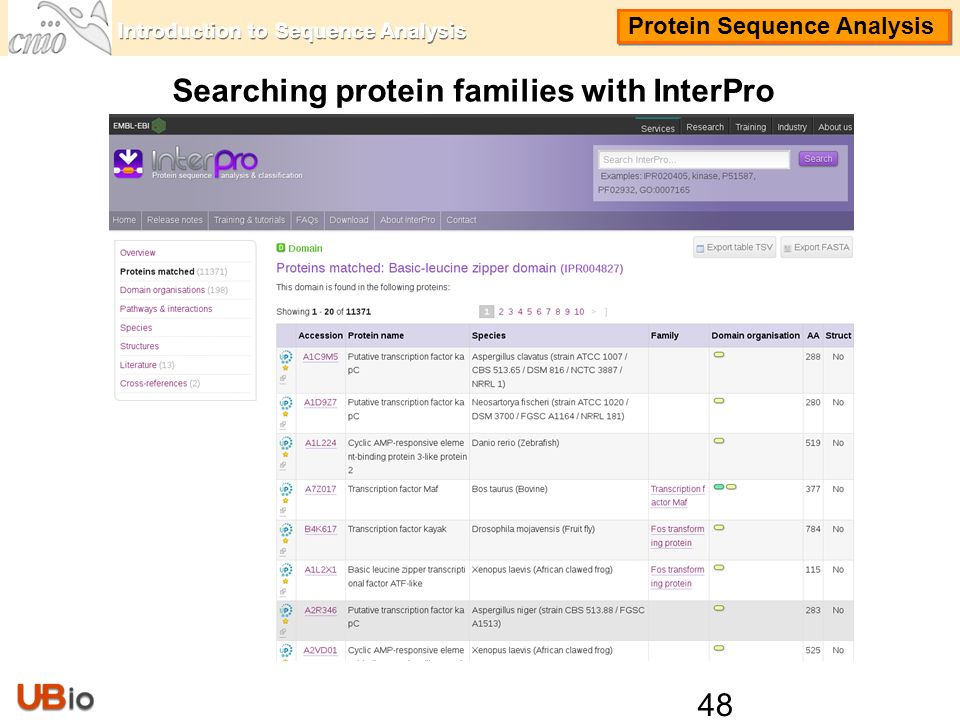Viewport: 960px width, 720px height.
Task: Click Services in the top navigation bar
Action: tap(658, 128)
